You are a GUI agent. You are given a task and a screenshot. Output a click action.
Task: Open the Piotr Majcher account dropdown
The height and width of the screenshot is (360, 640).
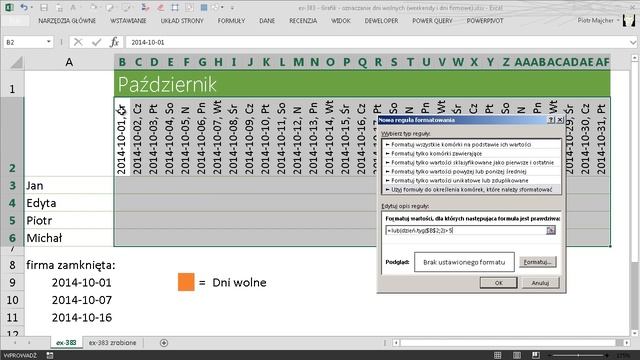[618, 20]
